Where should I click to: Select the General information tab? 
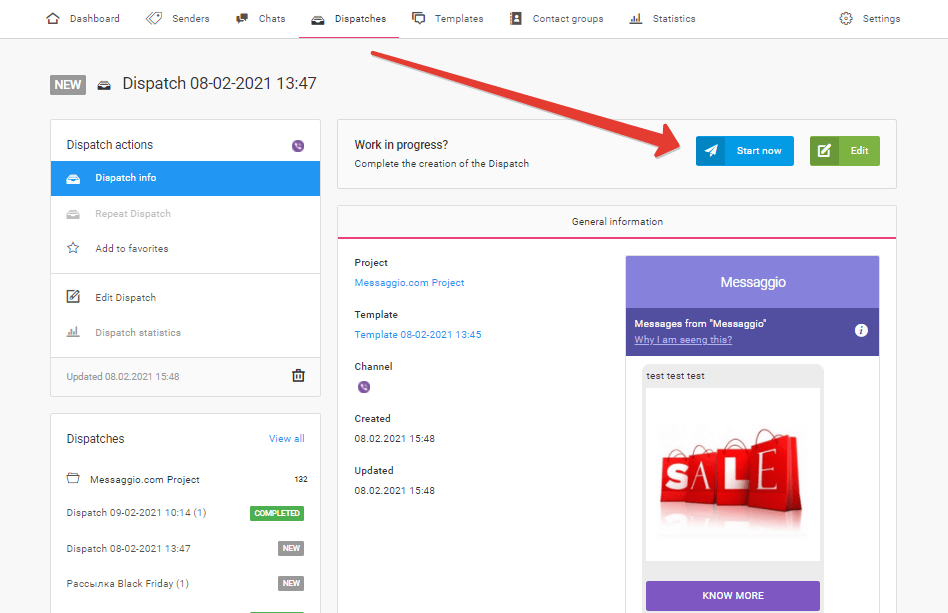tap(617, 221)
